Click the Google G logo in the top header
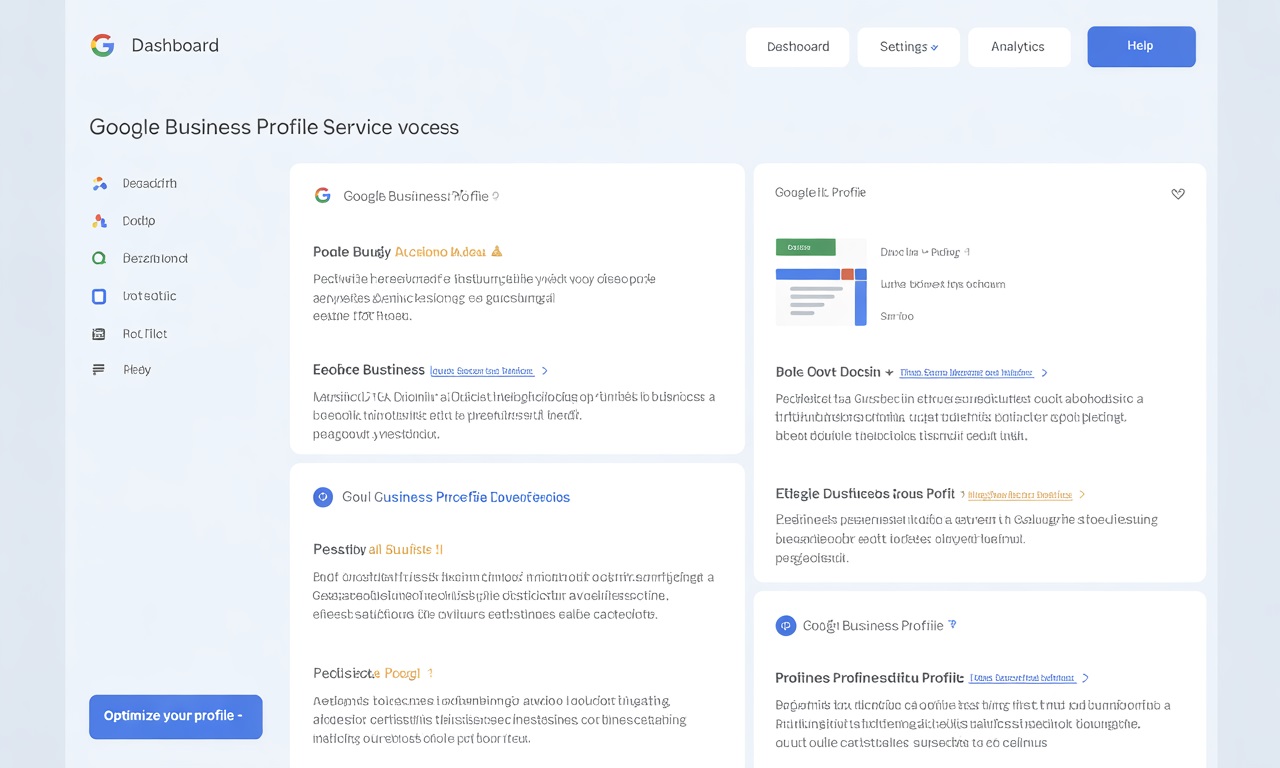This screenshot has width=1280, height=768. tap(102, 45)
